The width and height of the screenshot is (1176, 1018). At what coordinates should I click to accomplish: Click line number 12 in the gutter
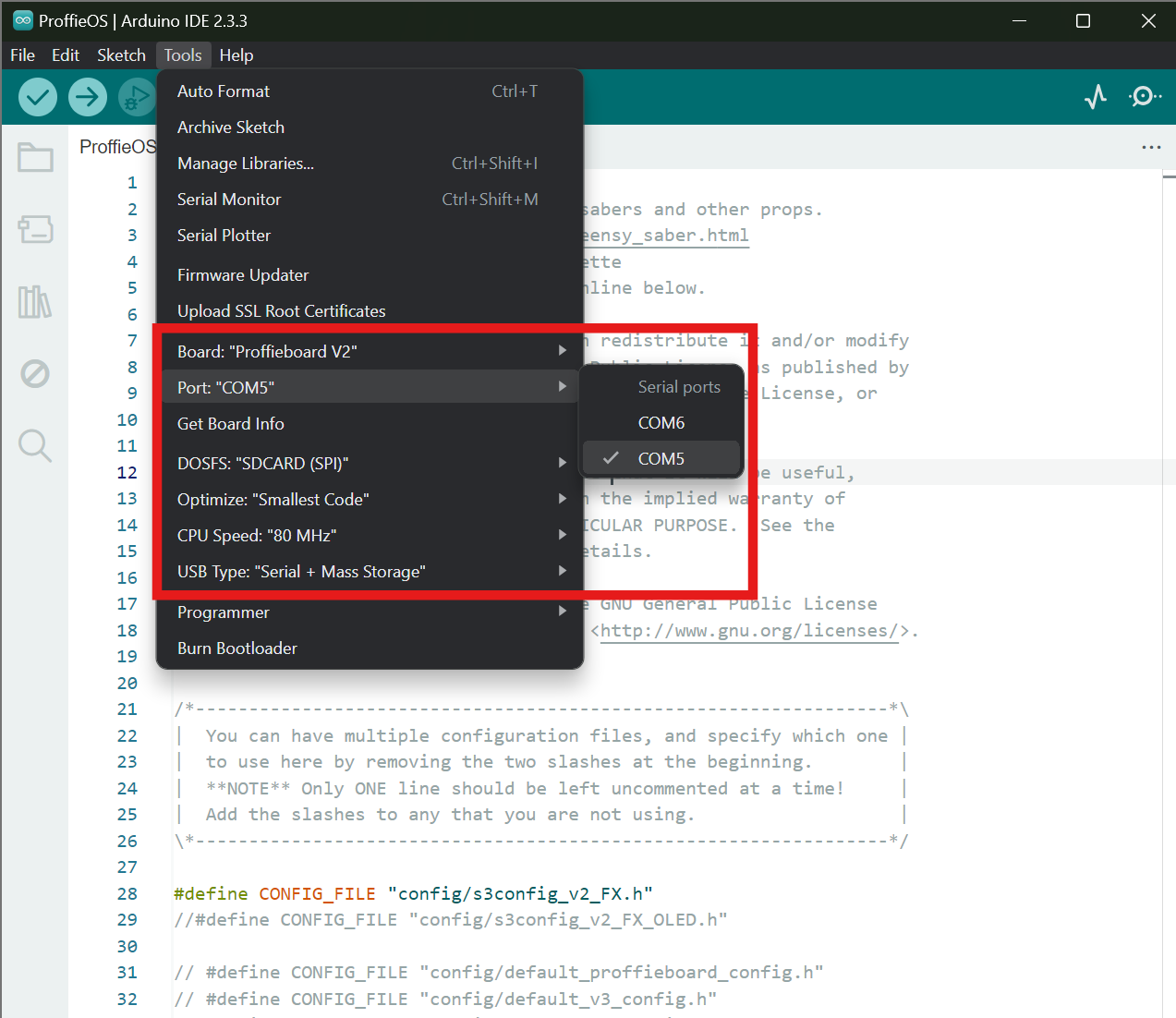point(127,473)
